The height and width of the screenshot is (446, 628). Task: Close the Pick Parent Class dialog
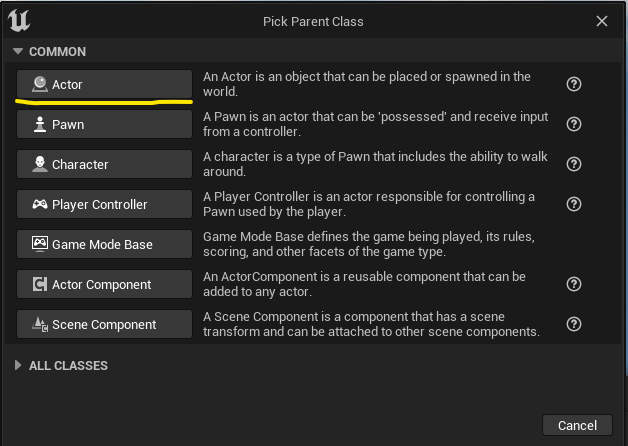[x=602, y=21]
